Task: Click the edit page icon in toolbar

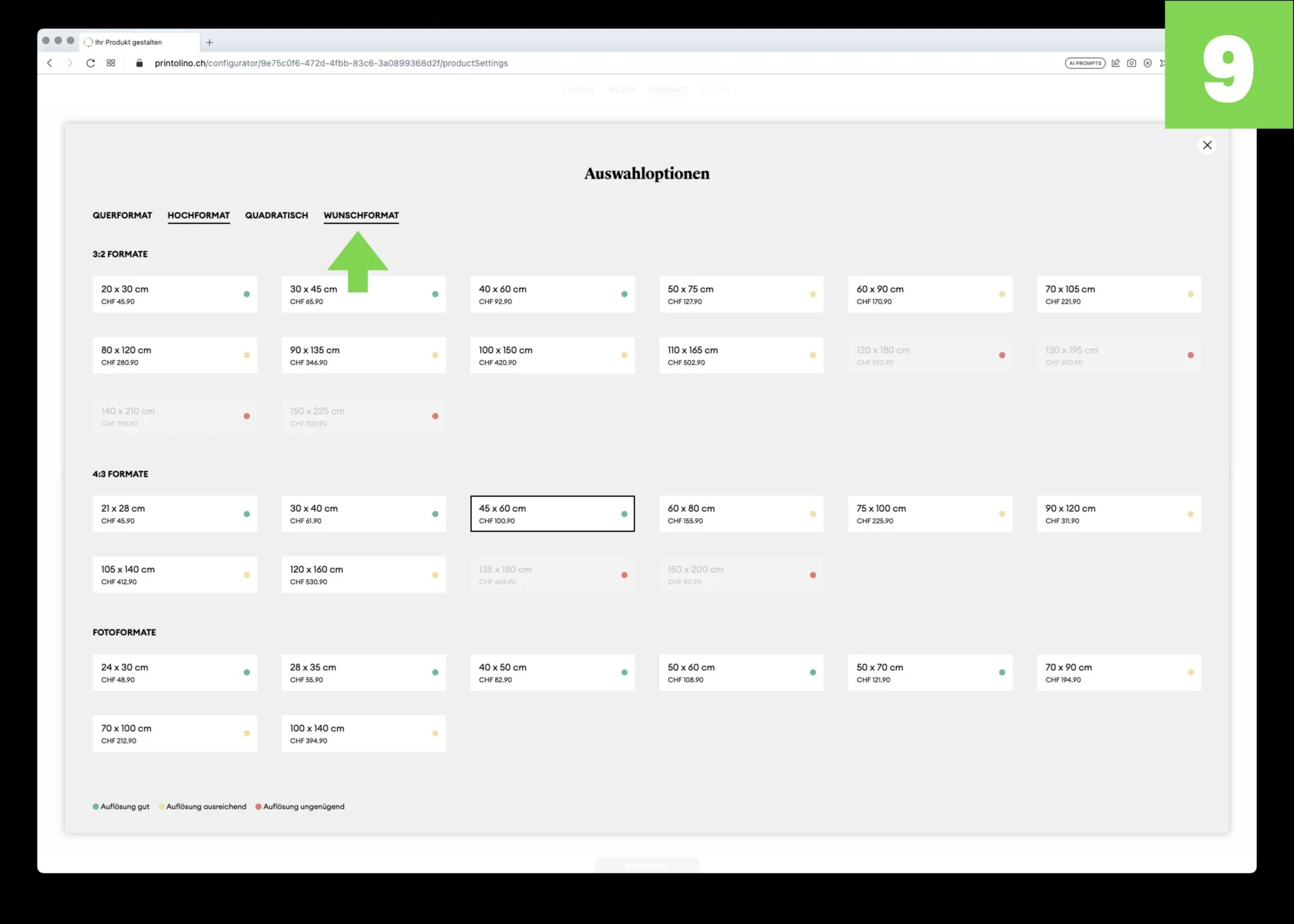Action: (1115, 63)
